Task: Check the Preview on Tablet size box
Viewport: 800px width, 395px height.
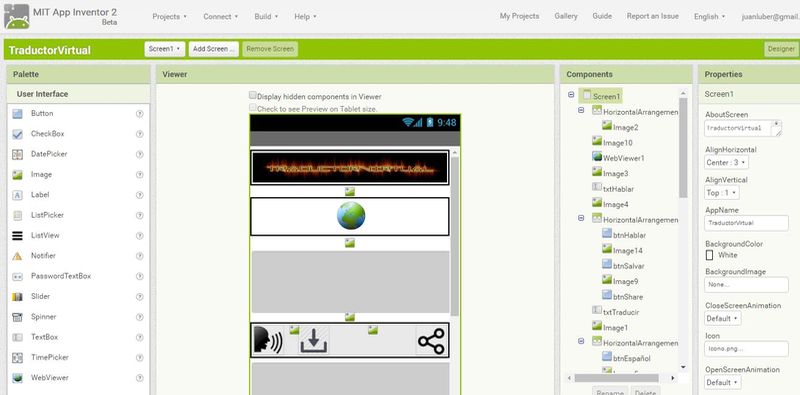Action: 253,108
